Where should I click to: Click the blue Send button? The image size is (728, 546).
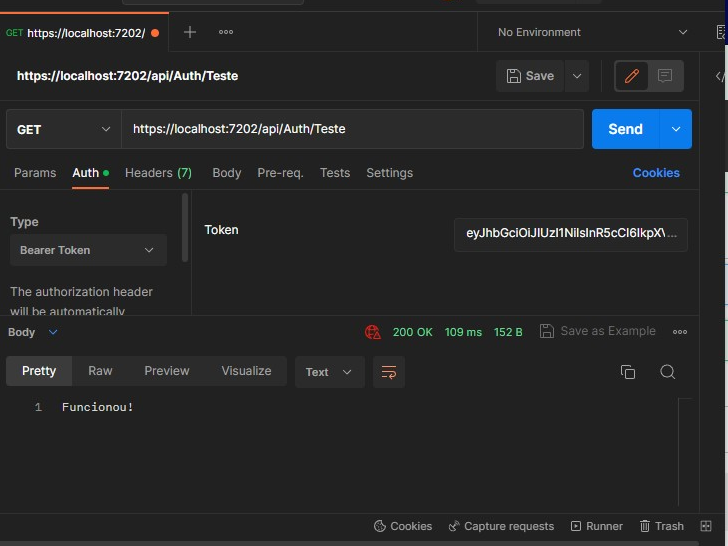625,129
